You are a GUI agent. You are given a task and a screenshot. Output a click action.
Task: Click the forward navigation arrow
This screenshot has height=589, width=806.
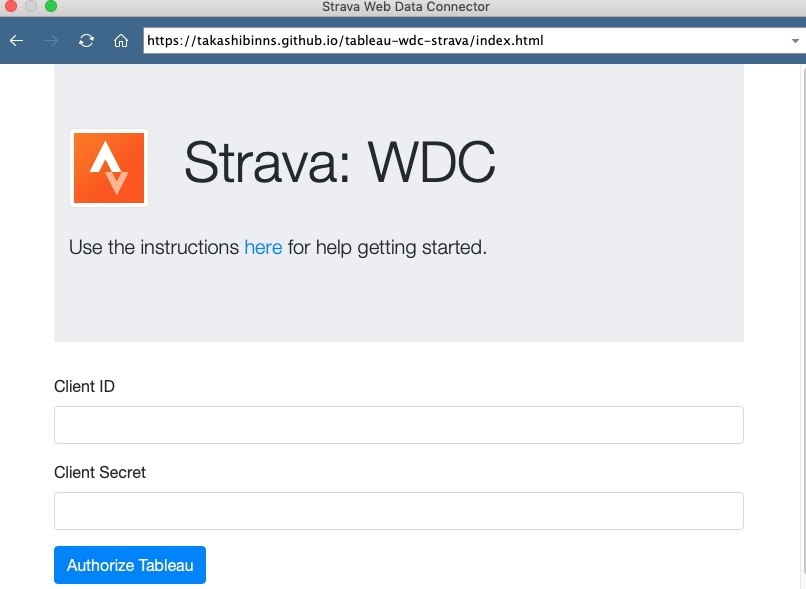[x=51, y=41]
